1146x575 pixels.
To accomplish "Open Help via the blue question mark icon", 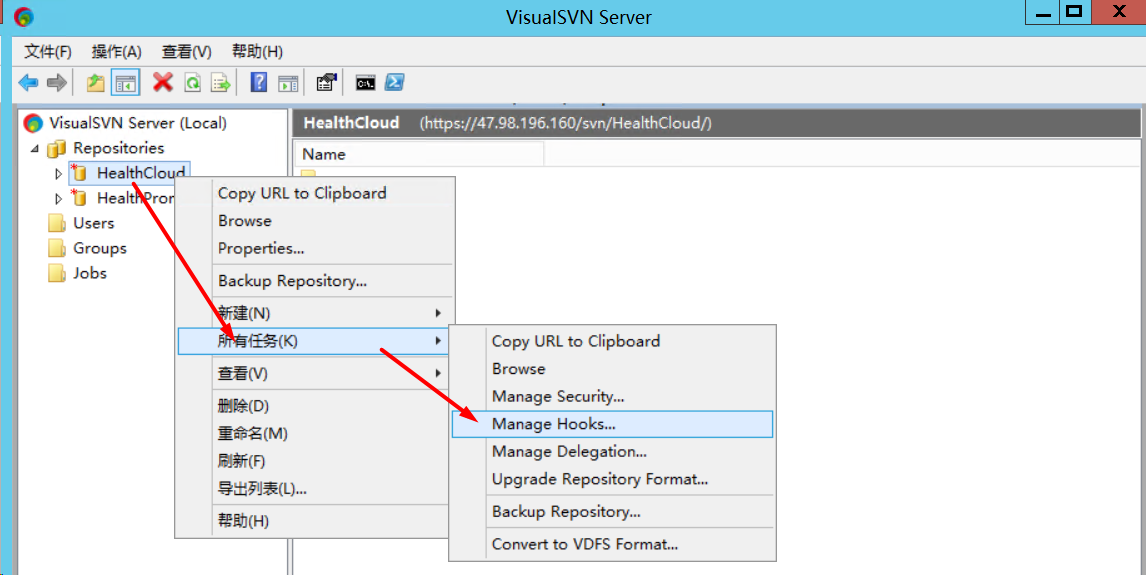I will pos(259,82).
